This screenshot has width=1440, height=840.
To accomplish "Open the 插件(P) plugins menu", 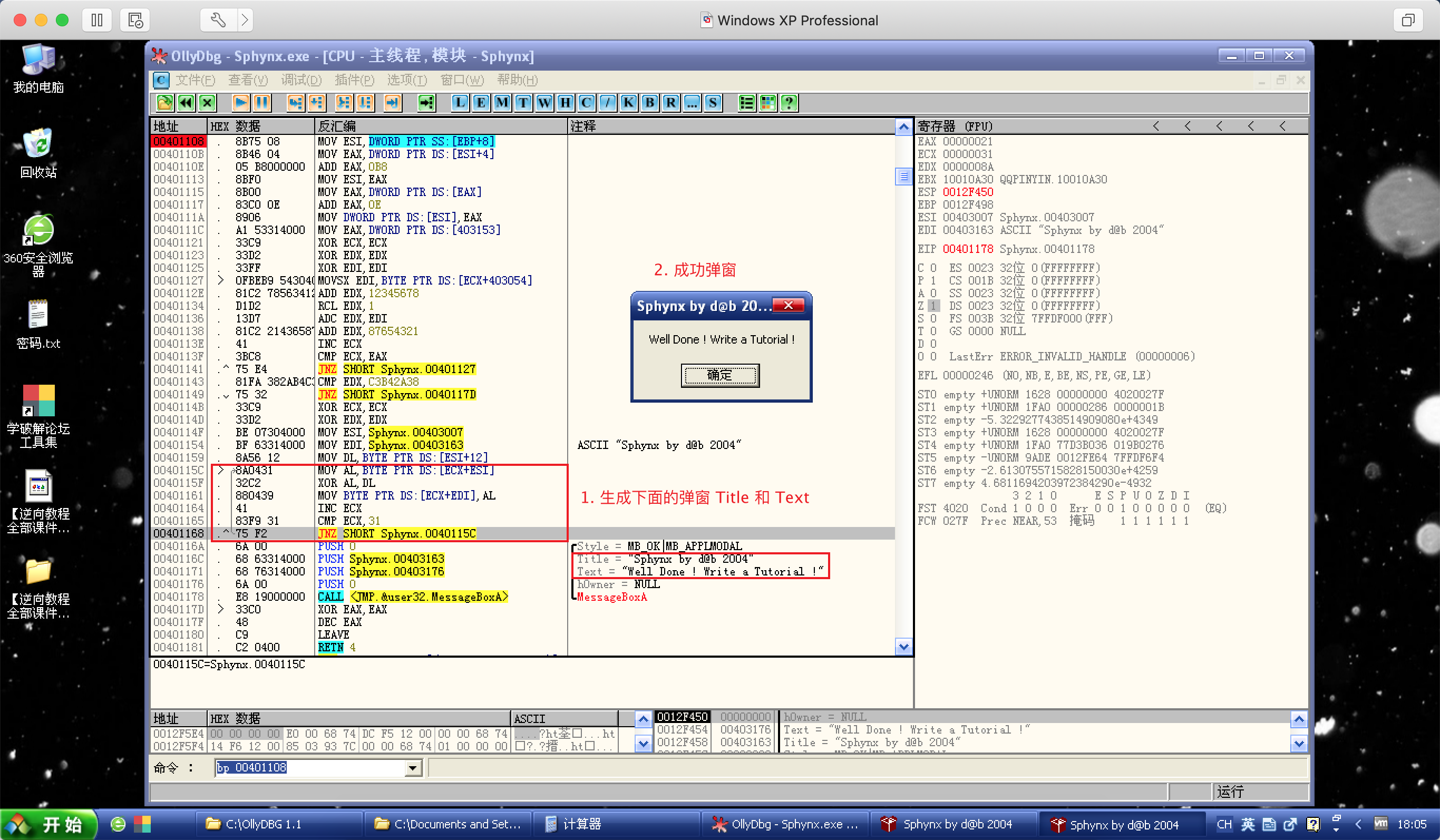I will 354,80.
